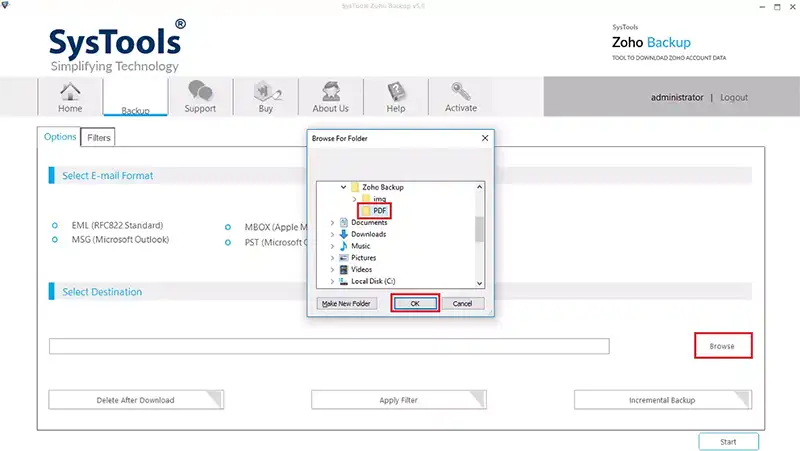Select the Local Disk (C:) drive icon

(344, 281)
